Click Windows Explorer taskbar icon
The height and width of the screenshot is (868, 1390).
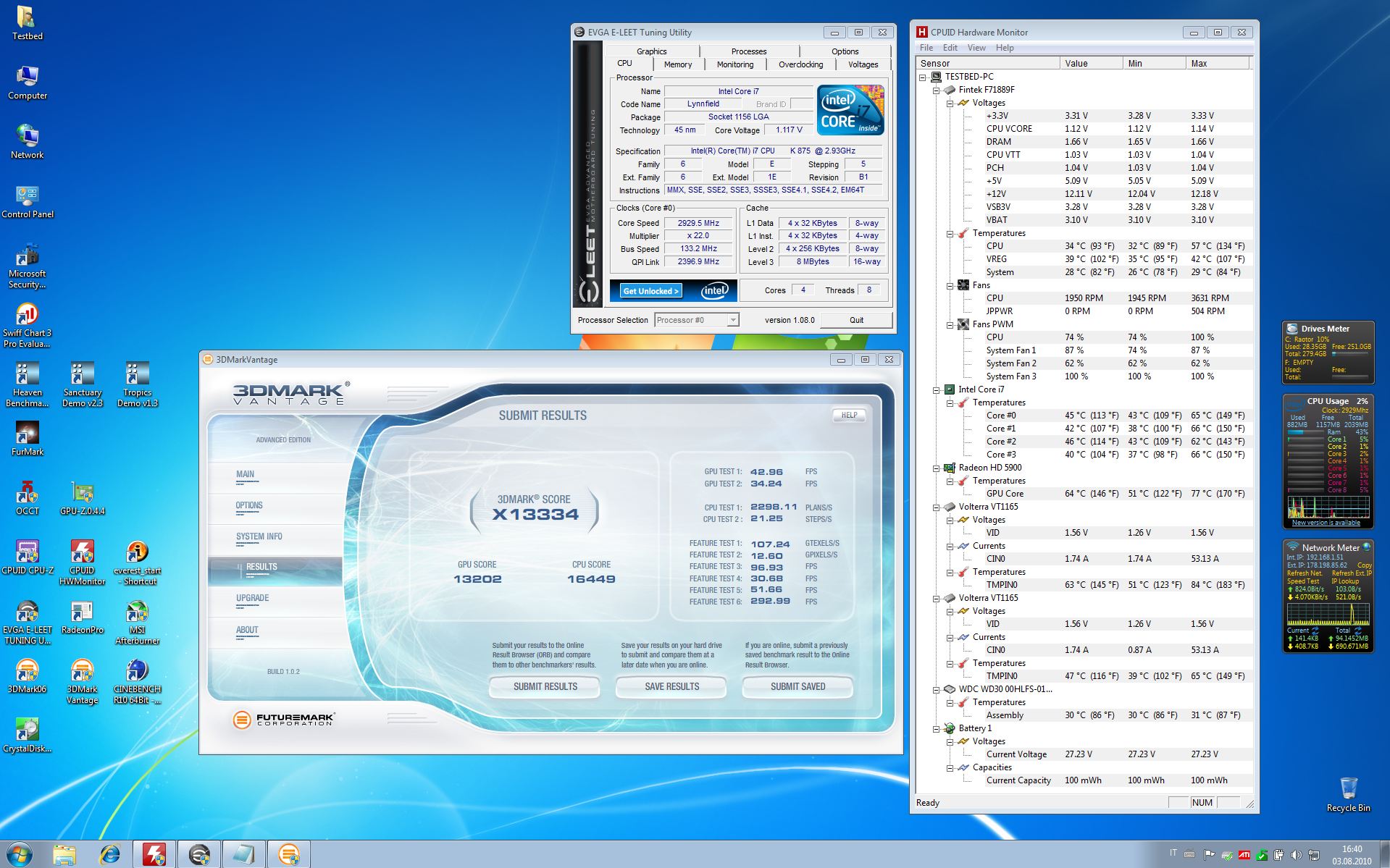[64, 854]
